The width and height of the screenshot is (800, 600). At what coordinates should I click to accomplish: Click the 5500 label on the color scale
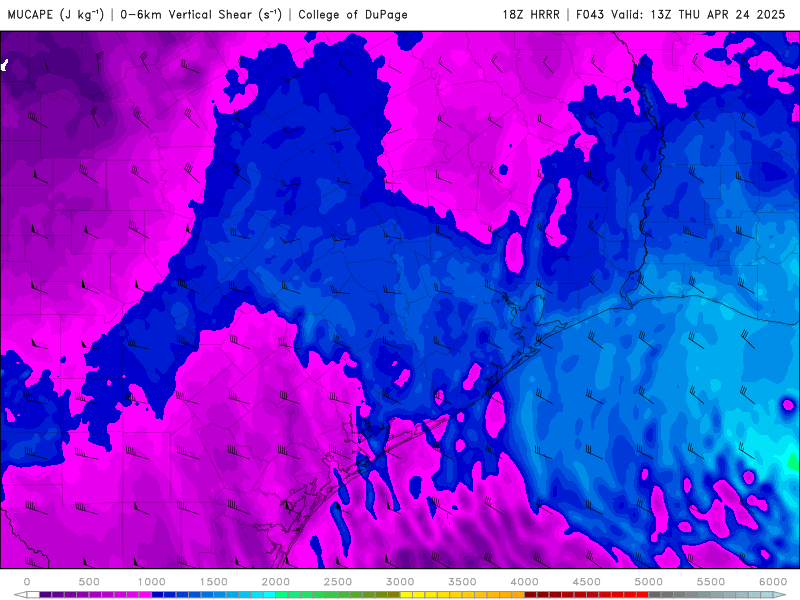(711, 582)
